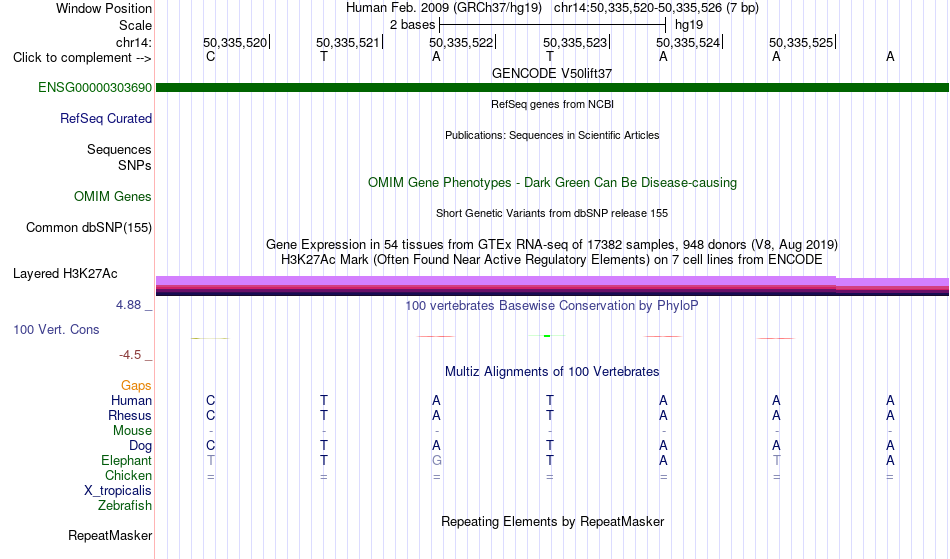Select the Chicken species row label
The height and width of the screenshot is (559, 950).
click(x=128, y=476)
